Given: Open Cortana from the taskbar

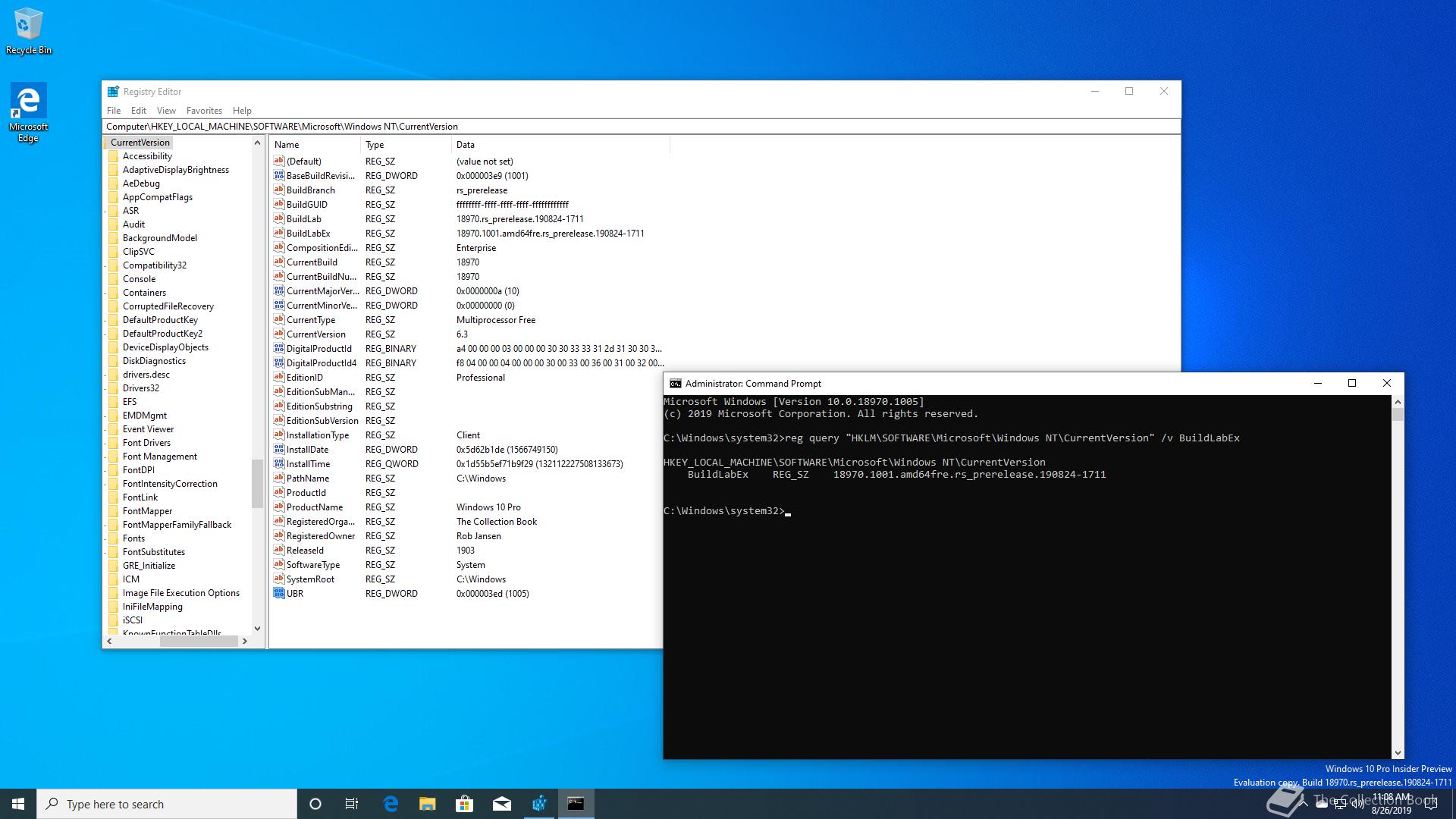Looking at the screenshot, I should tap(315, 804).
